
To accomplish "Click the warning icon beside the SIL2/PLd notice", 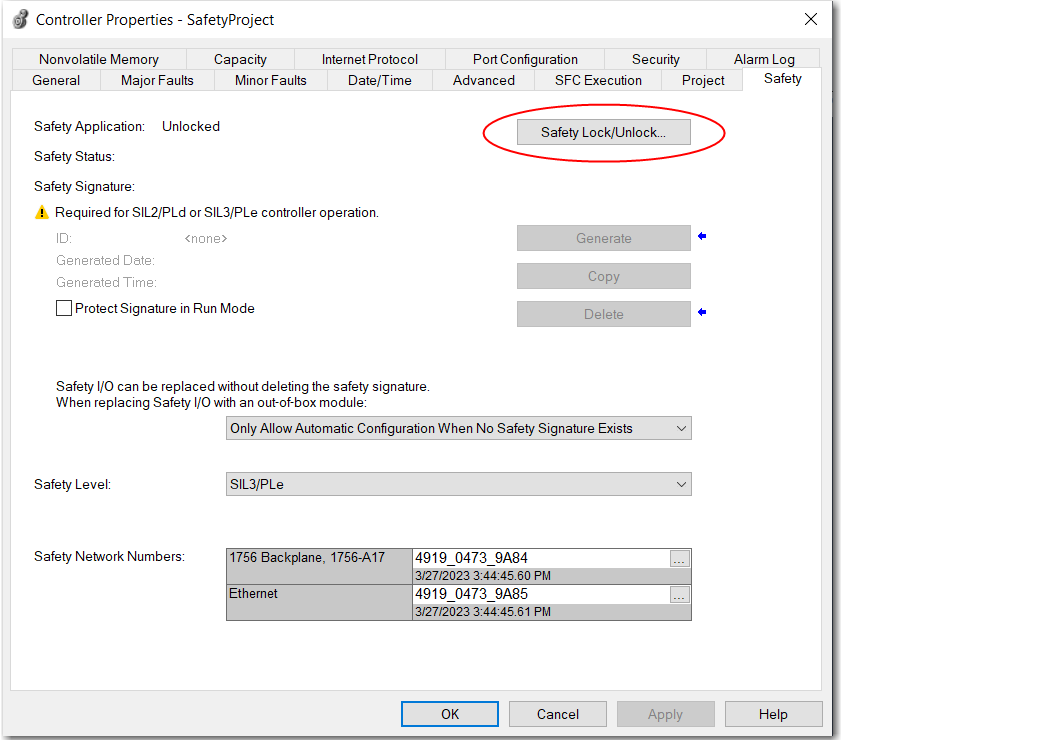I will pos(42,212).
